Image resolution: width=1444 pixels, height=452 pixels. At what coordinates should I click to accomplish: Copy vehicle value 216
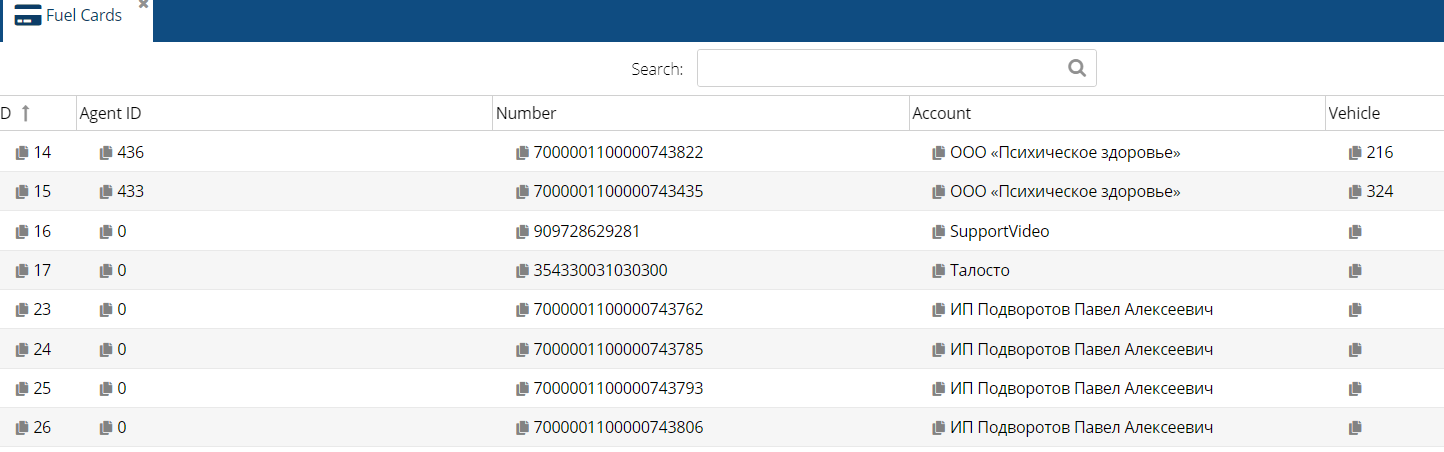click(1355, 153)
